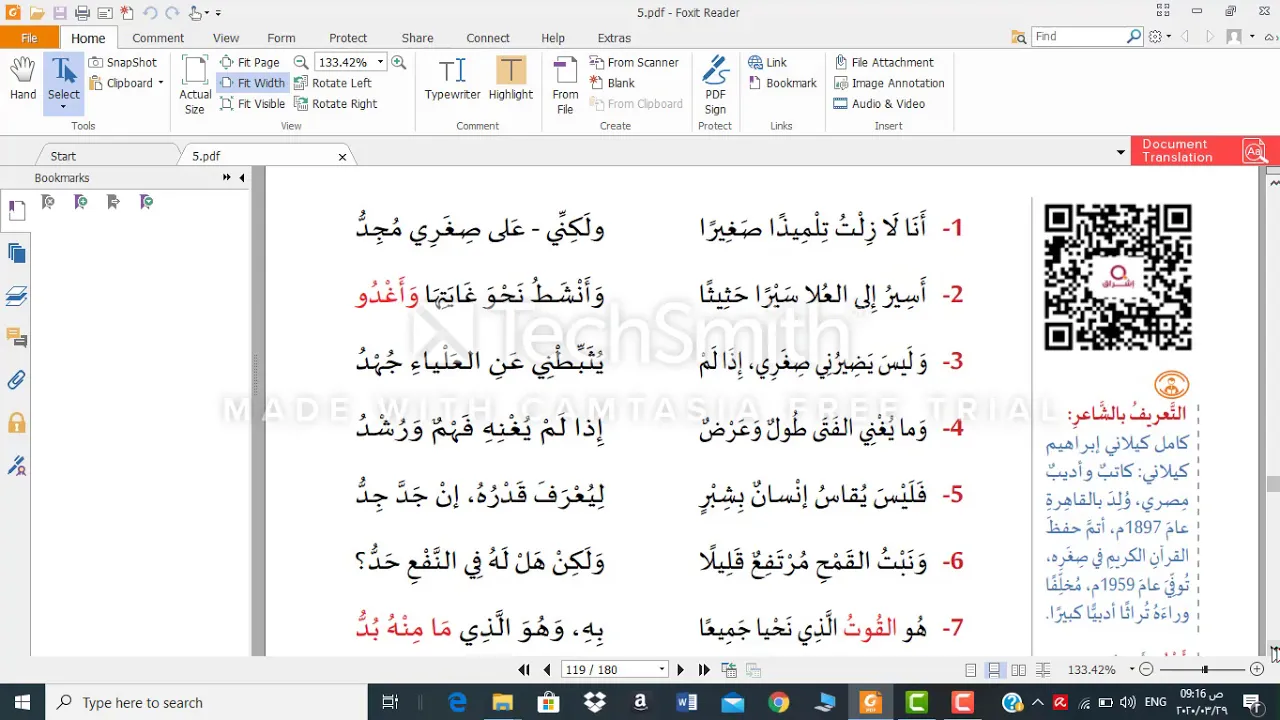Click the zoom slider in status bar
This screenshot has width=1280, height=720.
point(1204,669)
